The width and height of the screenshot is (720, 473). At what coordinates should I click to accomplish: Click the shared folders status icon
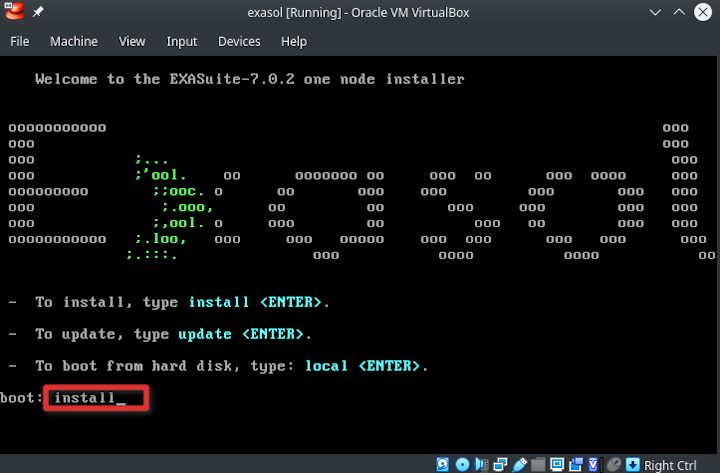coord(538,464)
